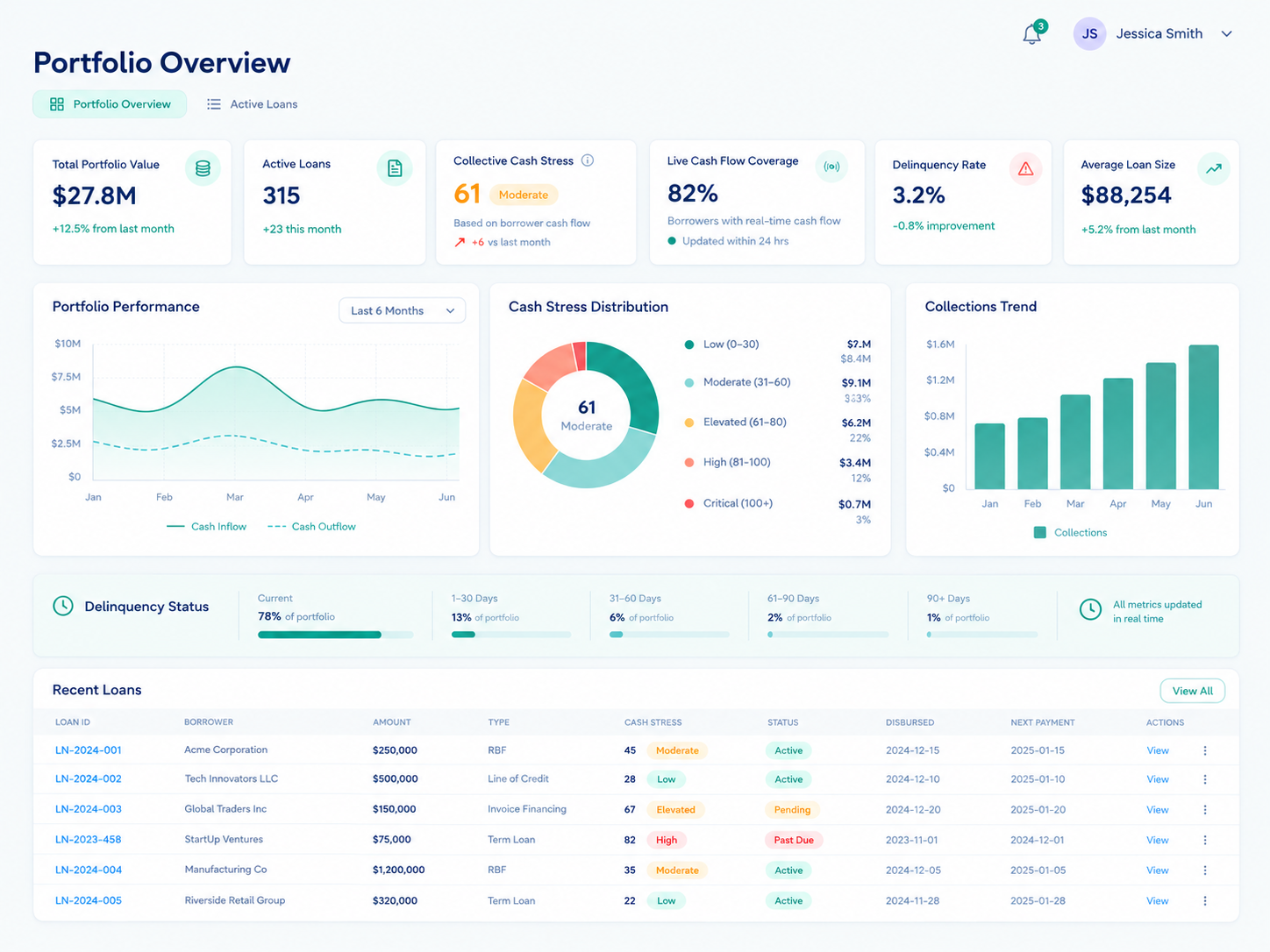Click the Delinquency Rate warning triangle icon
The height and width of the screenshot is (952, 1270).
click(x=1025, y=168)
